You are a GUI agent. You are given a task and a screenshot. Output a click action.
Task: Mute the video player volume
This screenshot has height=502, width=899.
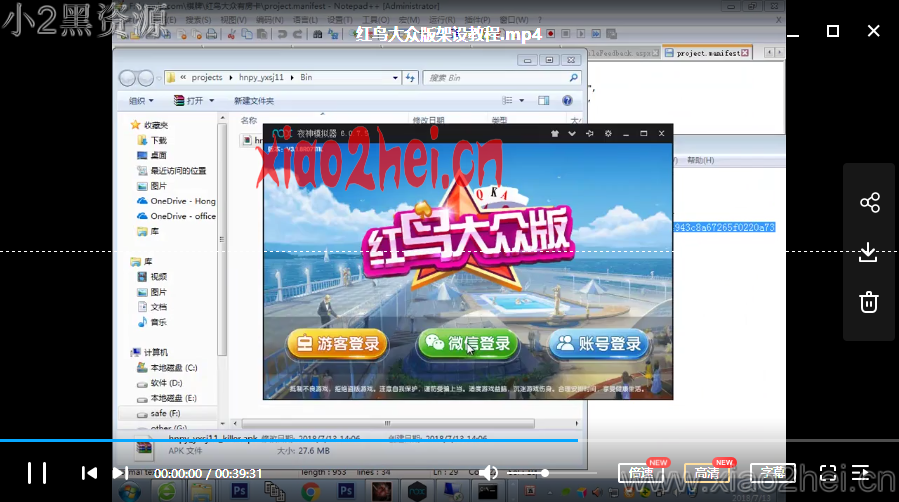pyautogui.click(x=488, y=473)
